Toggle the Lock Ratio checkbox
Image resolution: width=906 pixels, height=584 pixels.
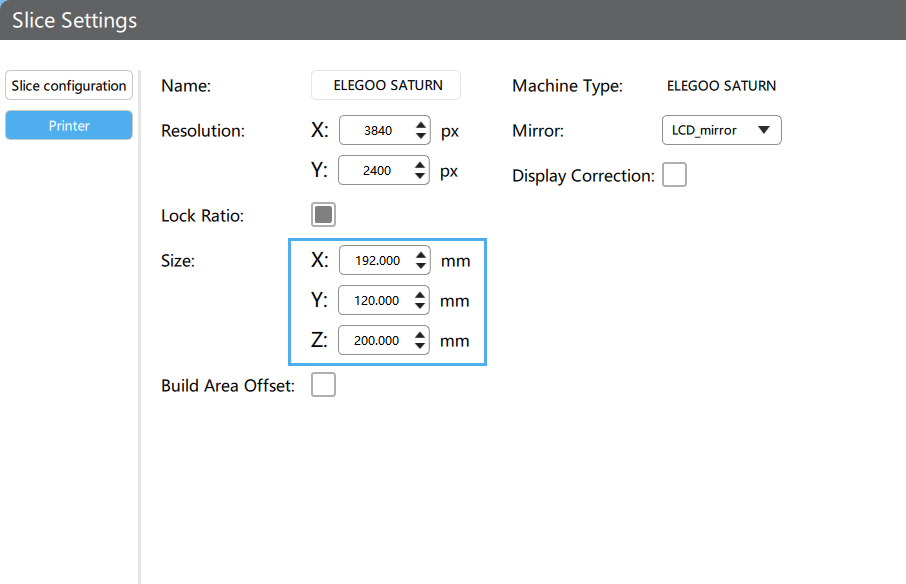[x=323, y=215]
